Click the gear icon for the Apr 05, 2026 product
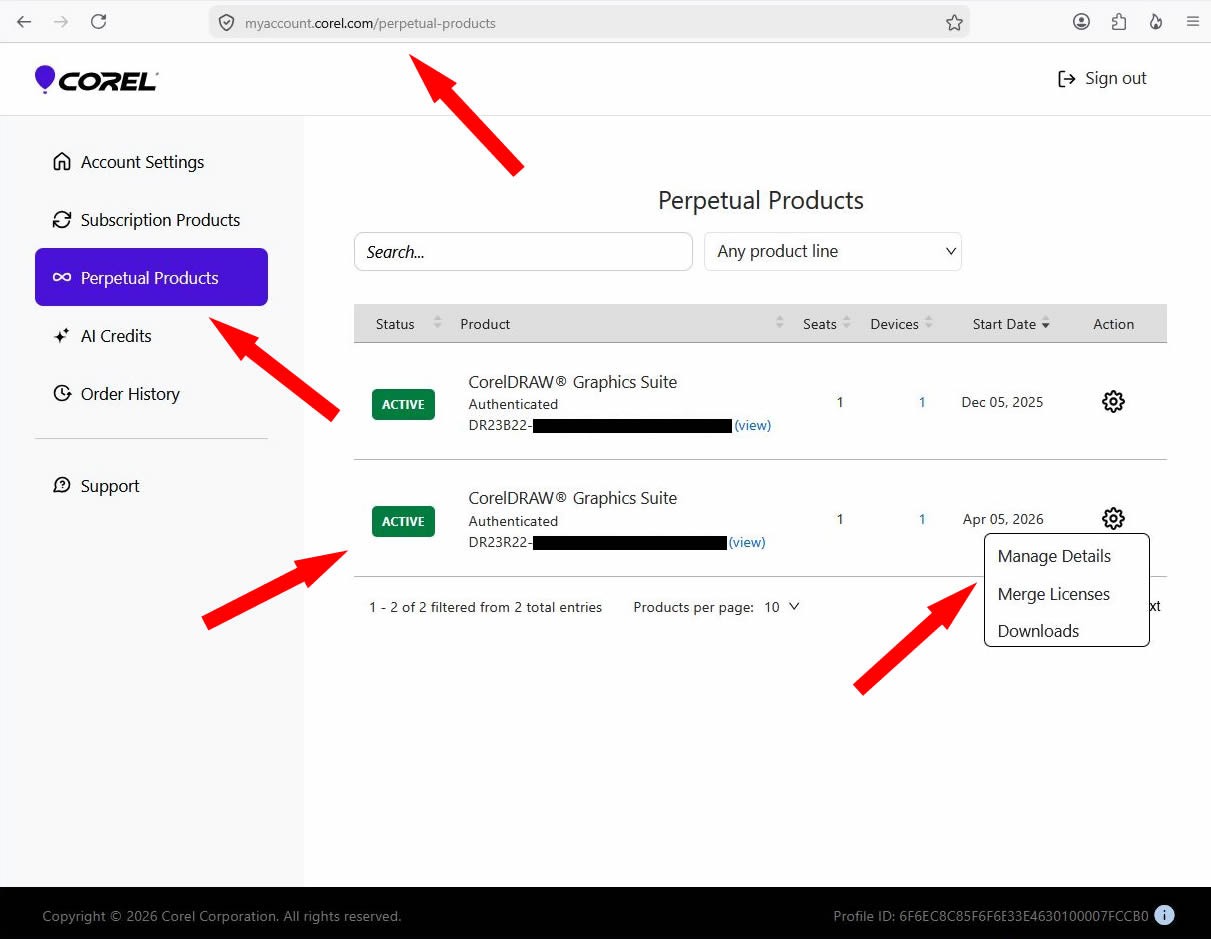The image size is (1211, 939). pos(1113,518)
